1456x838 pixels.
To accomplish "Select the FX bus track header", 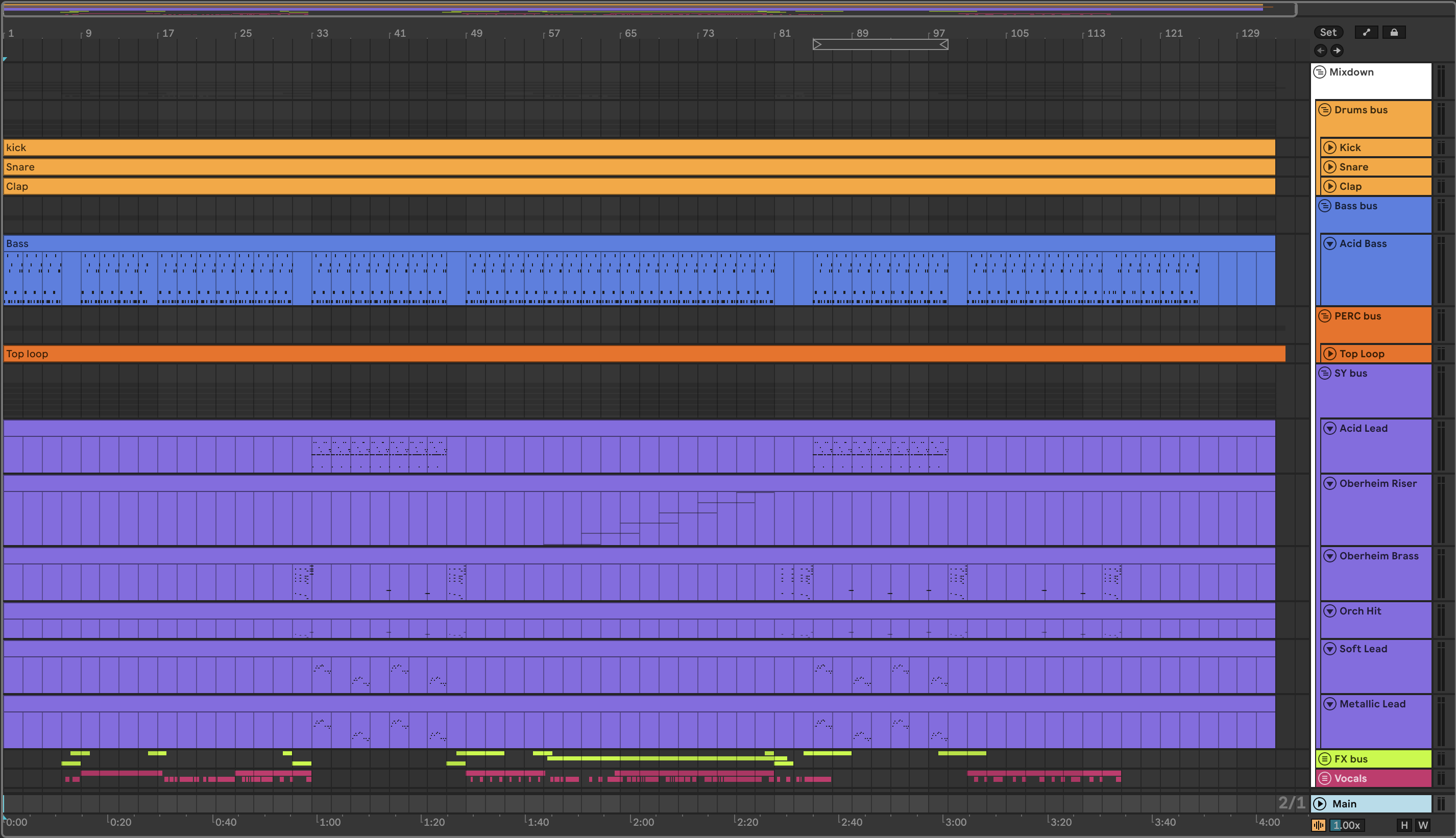I will coord(1382,758).
